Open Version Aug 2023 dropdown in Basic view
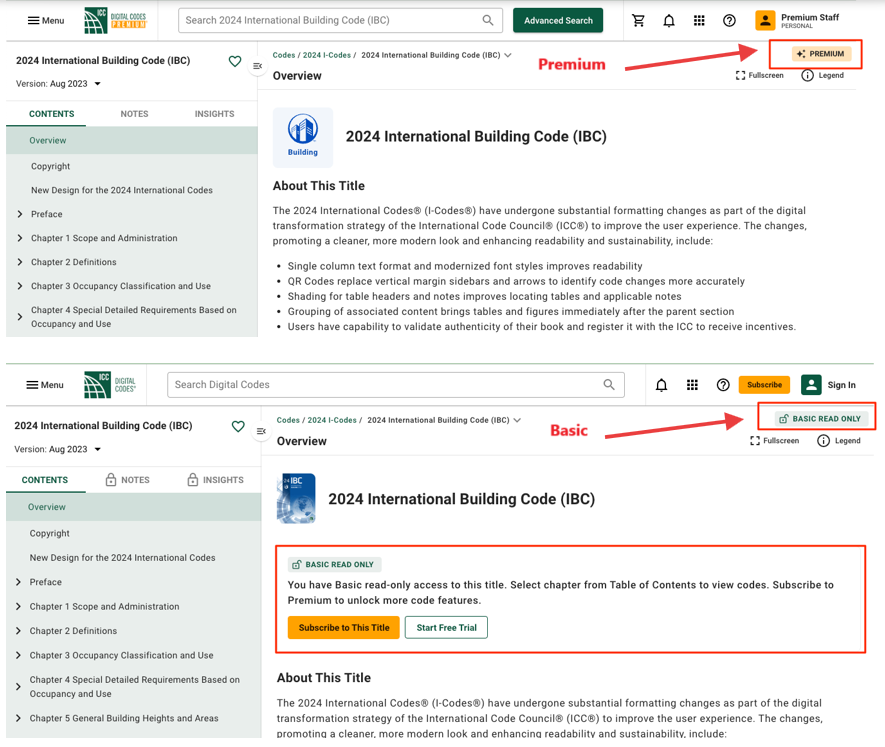The image size is (885, 747). pos(58,449)
